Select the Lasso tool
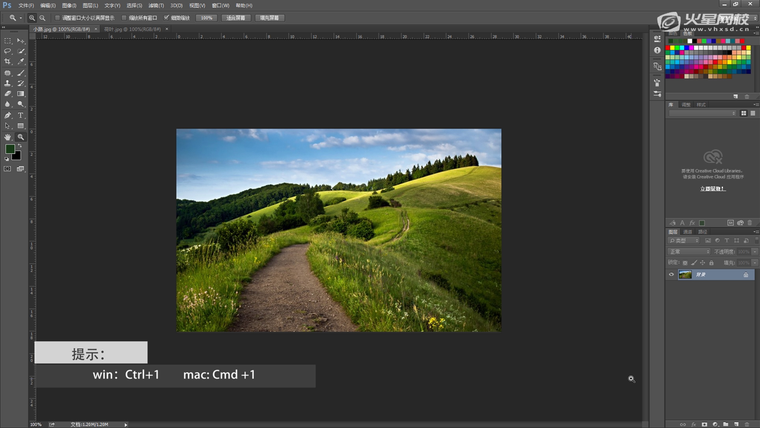 pos(8,51)
